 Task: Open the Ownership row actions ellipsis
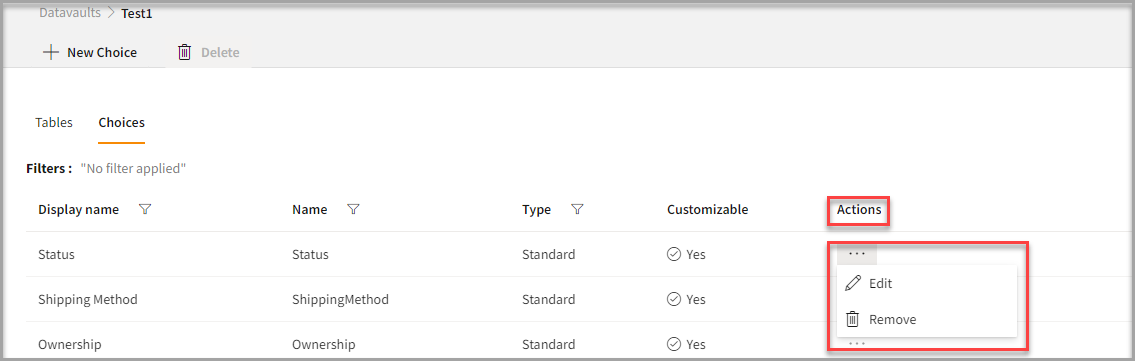(857, 343)
